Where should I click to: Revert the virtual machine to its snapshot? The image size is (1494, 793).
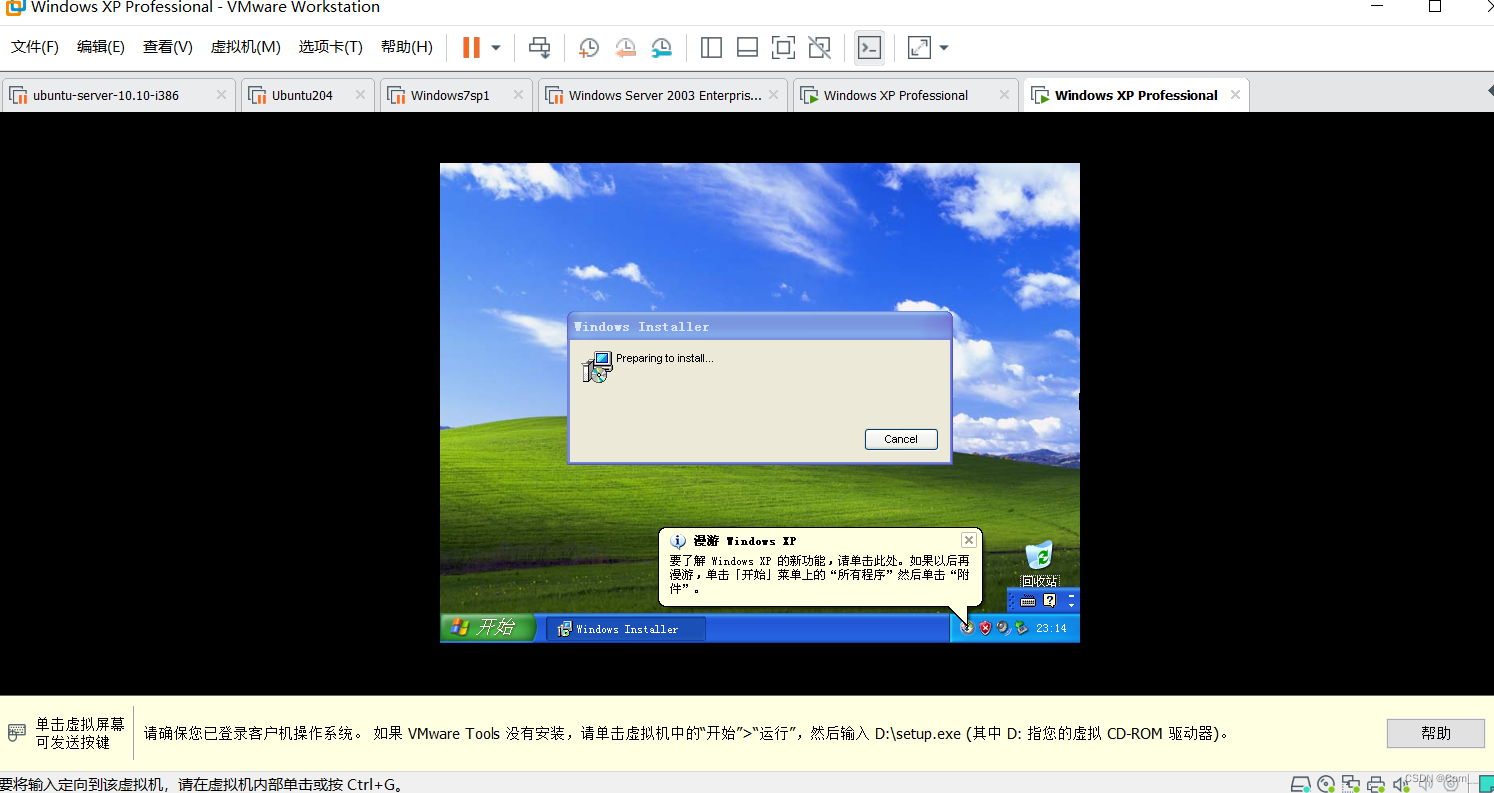[x=625, y=47]
